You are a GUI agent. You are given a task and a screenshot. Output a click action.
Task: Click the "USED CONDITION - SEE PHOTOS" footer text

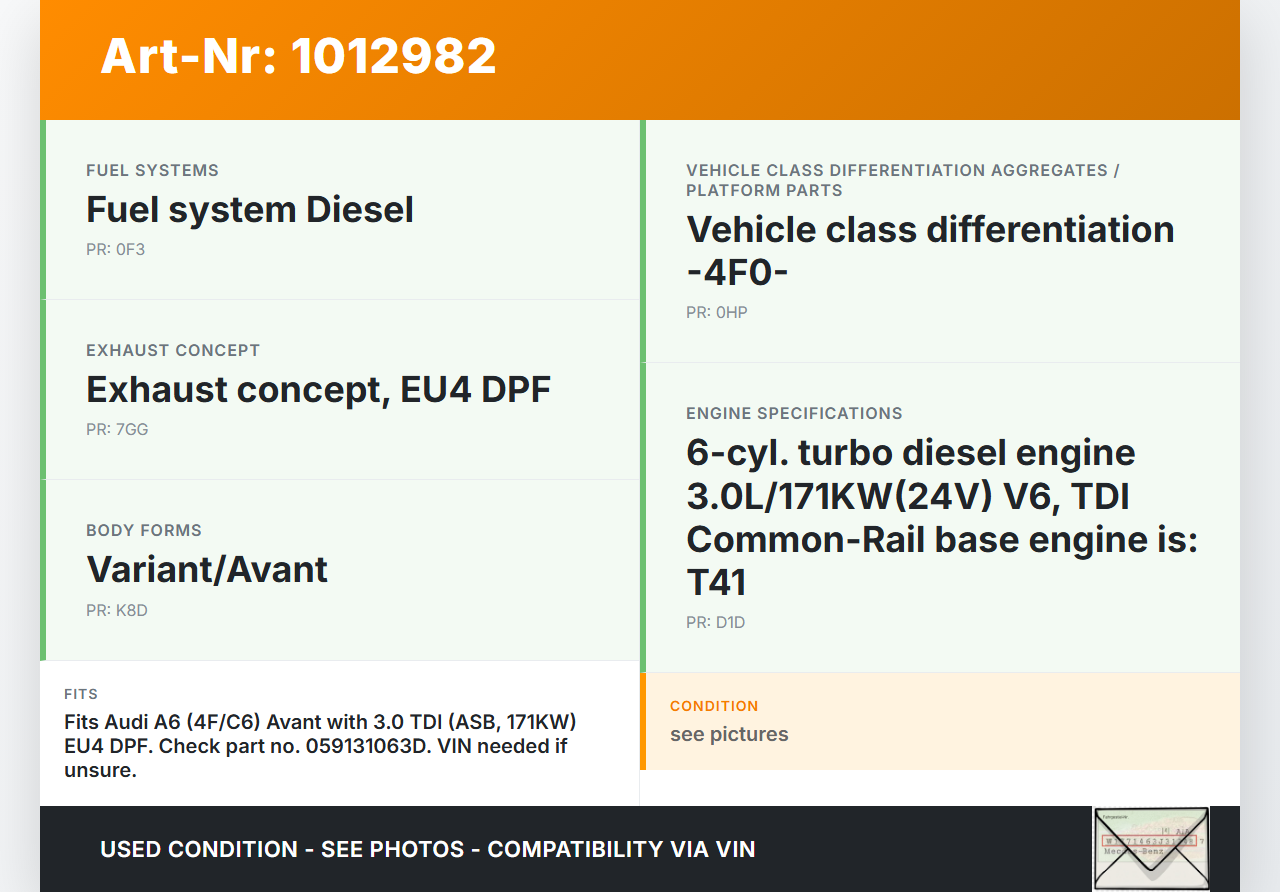[428, 849]
